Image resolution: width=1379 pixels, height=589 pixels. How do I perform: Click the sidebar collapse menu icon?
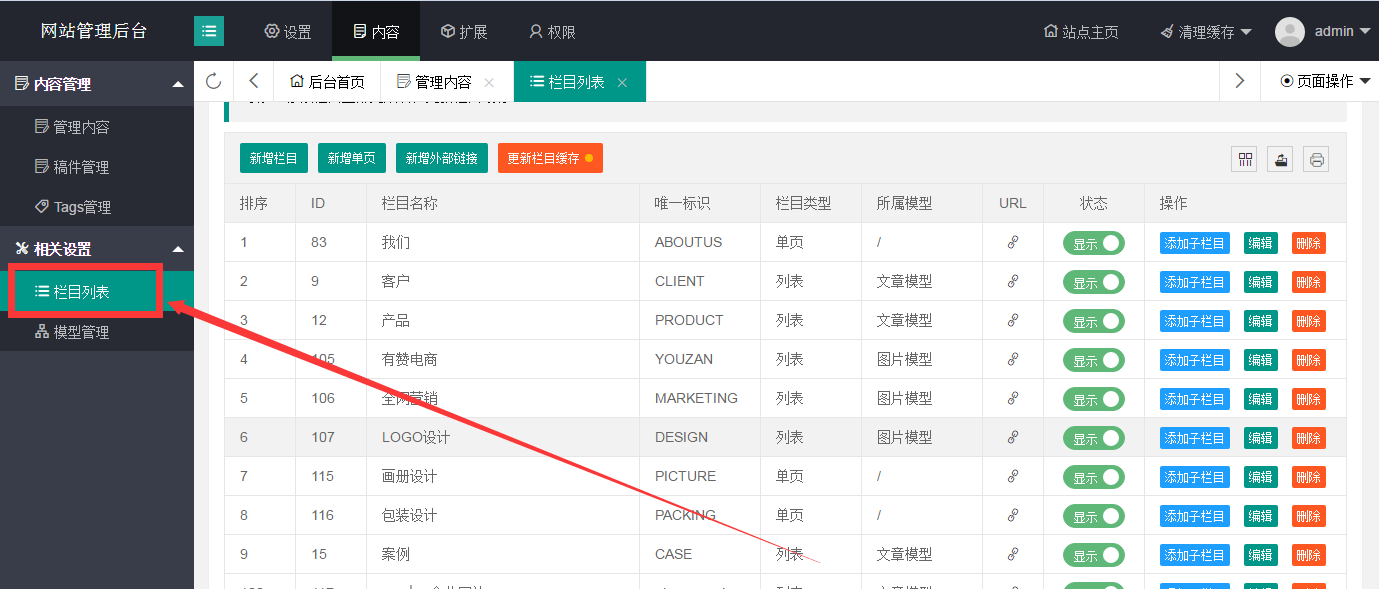pyautogui.click(x=209, y=31)
